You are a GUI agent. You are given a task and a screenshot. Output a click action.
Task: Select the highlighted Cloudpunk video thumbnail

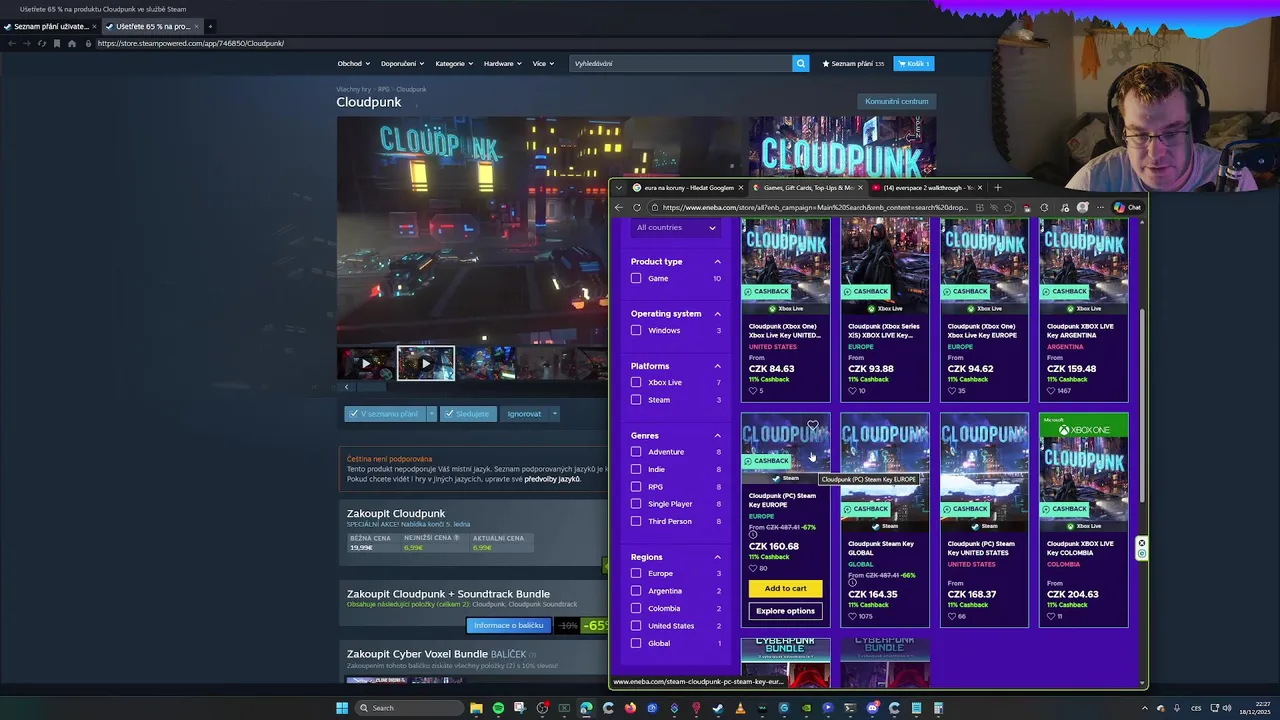point(425,363)
